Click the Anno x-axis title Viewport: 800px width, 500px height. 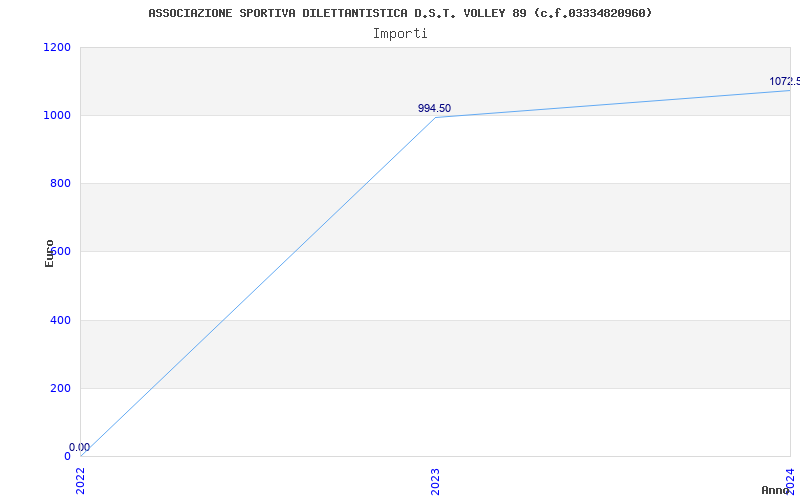point(775,490)
